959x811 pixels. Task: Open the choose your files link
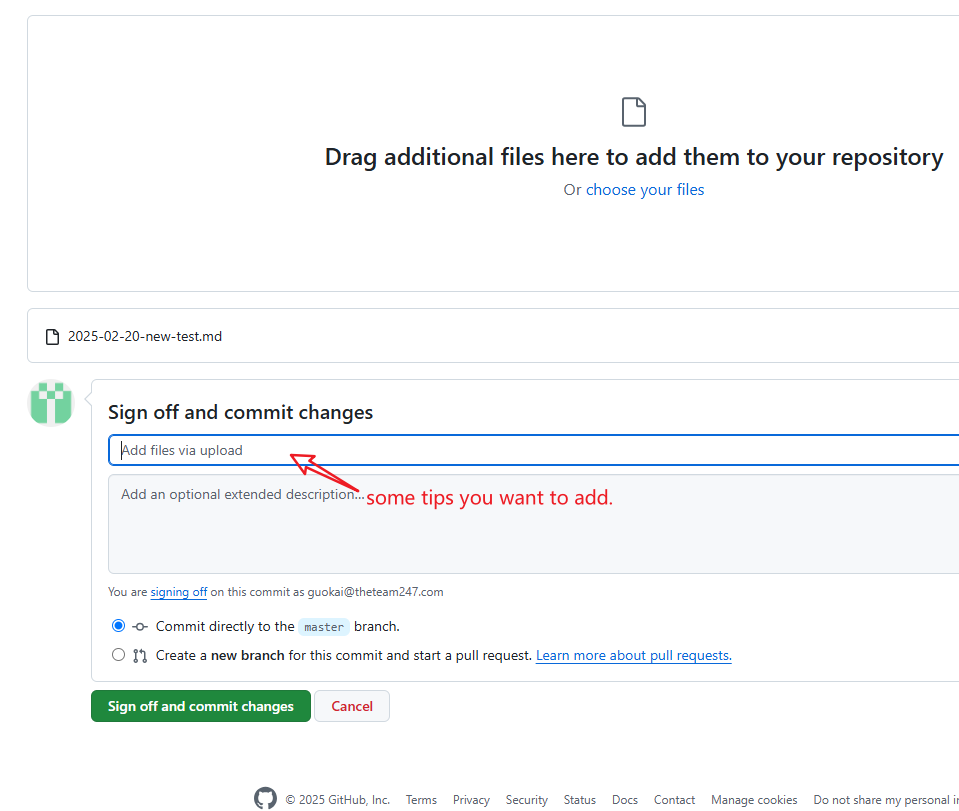(645, 190)
